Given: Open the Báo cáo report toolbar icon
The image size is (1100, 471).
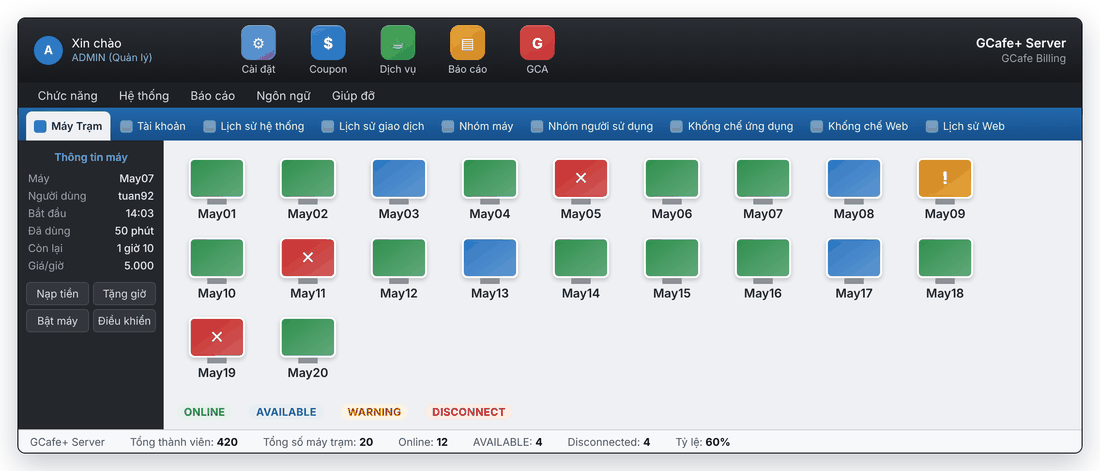Looking at the screenshot, I should pos(467,43).
